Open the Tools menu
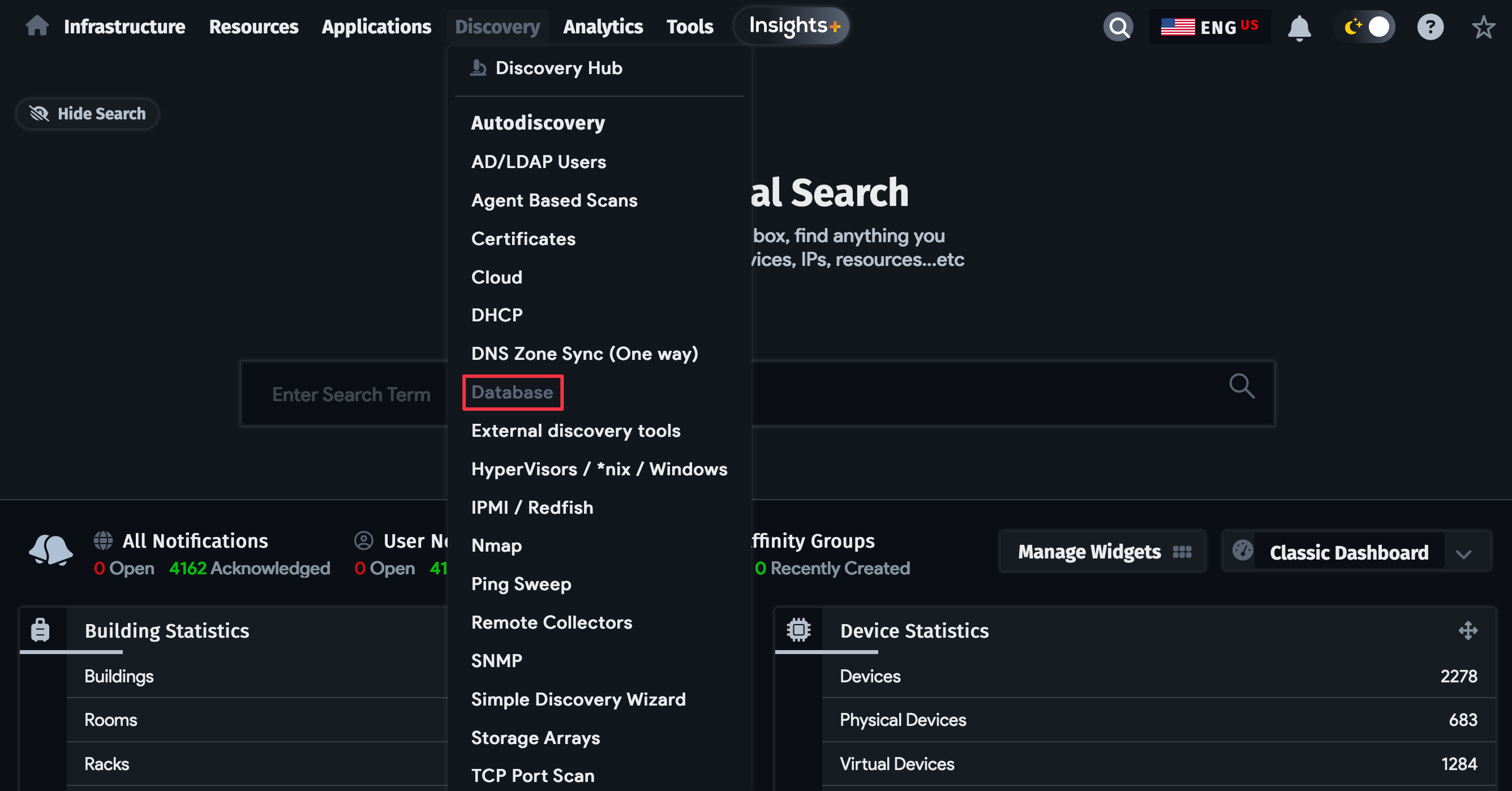Viewport: 1512px width, 791px height. coord(690,27)
